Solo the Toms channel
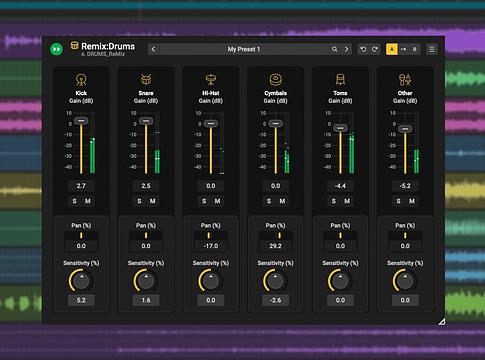This screenshot has width=485, height=360. click(334, 201)
